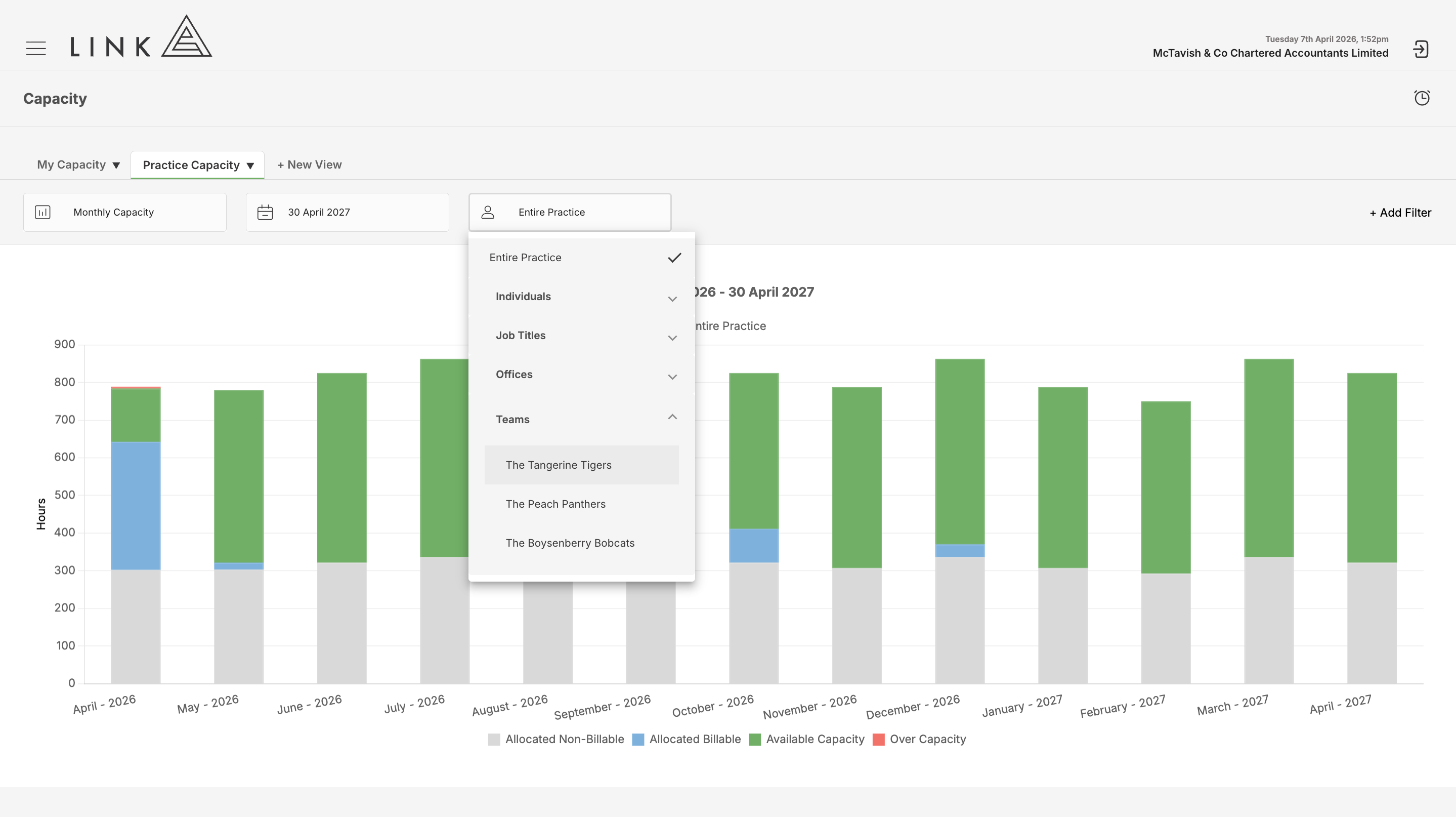Open the Practice Capacity tab dropdown arrow
The height and width of the screenshot is (817, 1456).
click(x=250, y=166)
